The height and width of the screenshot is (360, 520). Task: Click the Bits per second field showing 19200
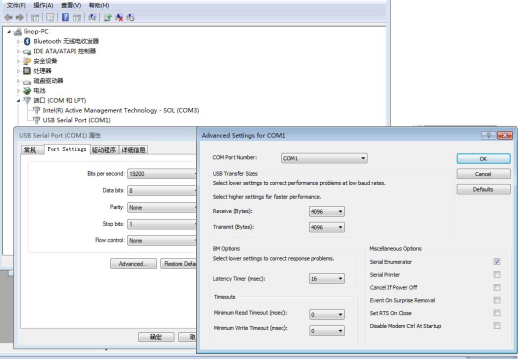(162, 174)
